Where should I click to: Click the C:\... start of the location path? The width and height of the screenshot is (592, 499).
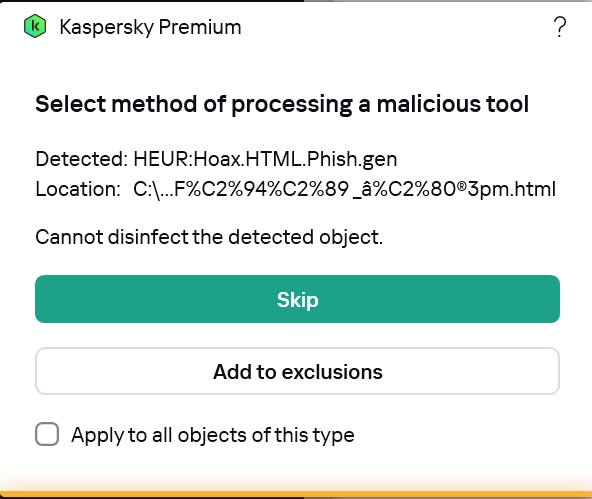[153, 189]
